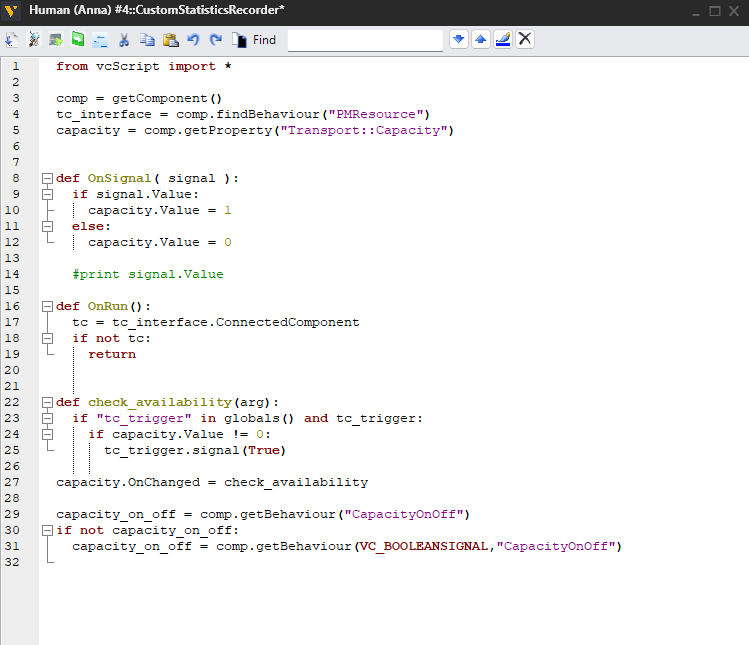Clear the search with the X icon

click(524, 40)
